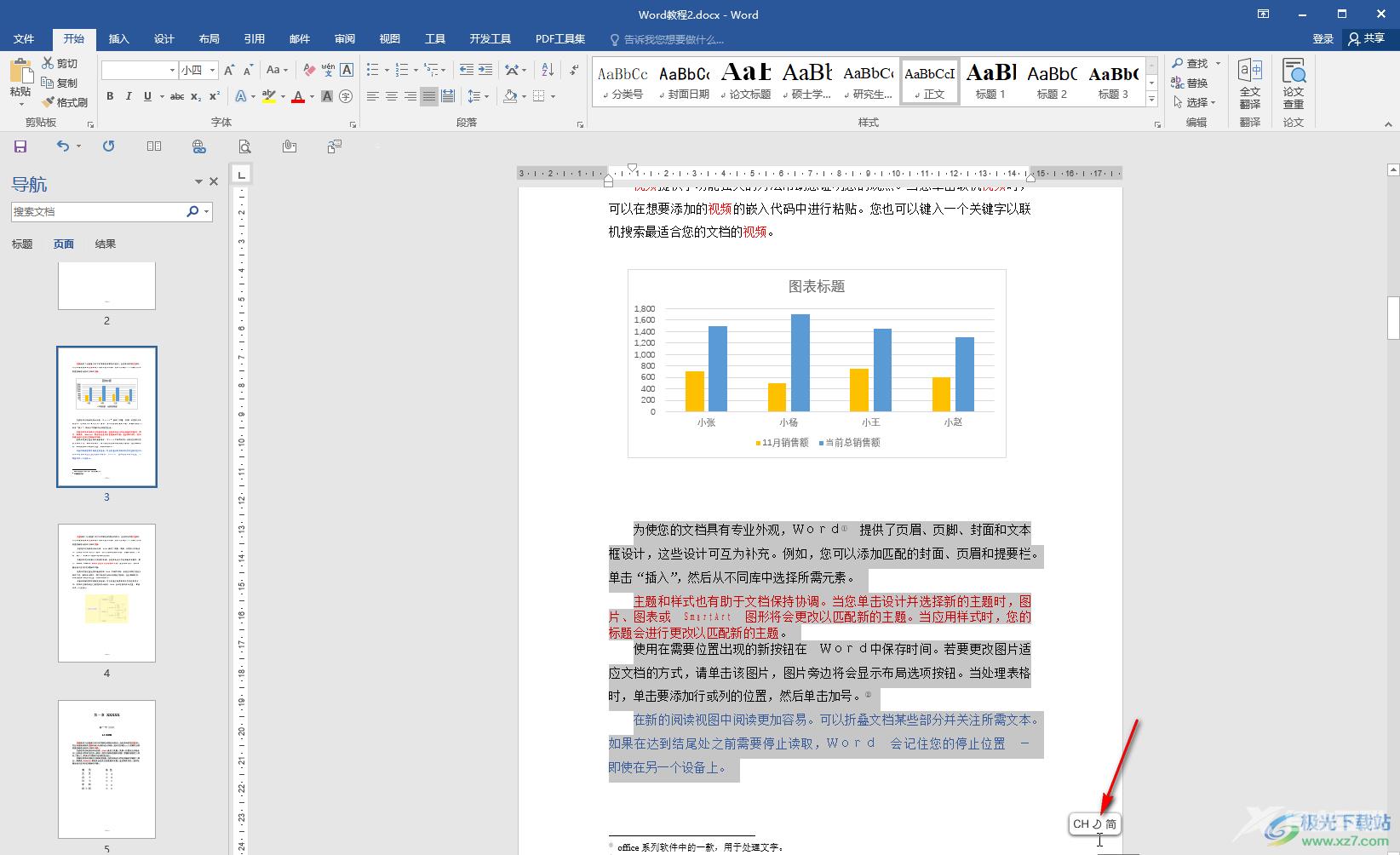
Task: Toggle superscript formatting
Action: pos(215,96)
